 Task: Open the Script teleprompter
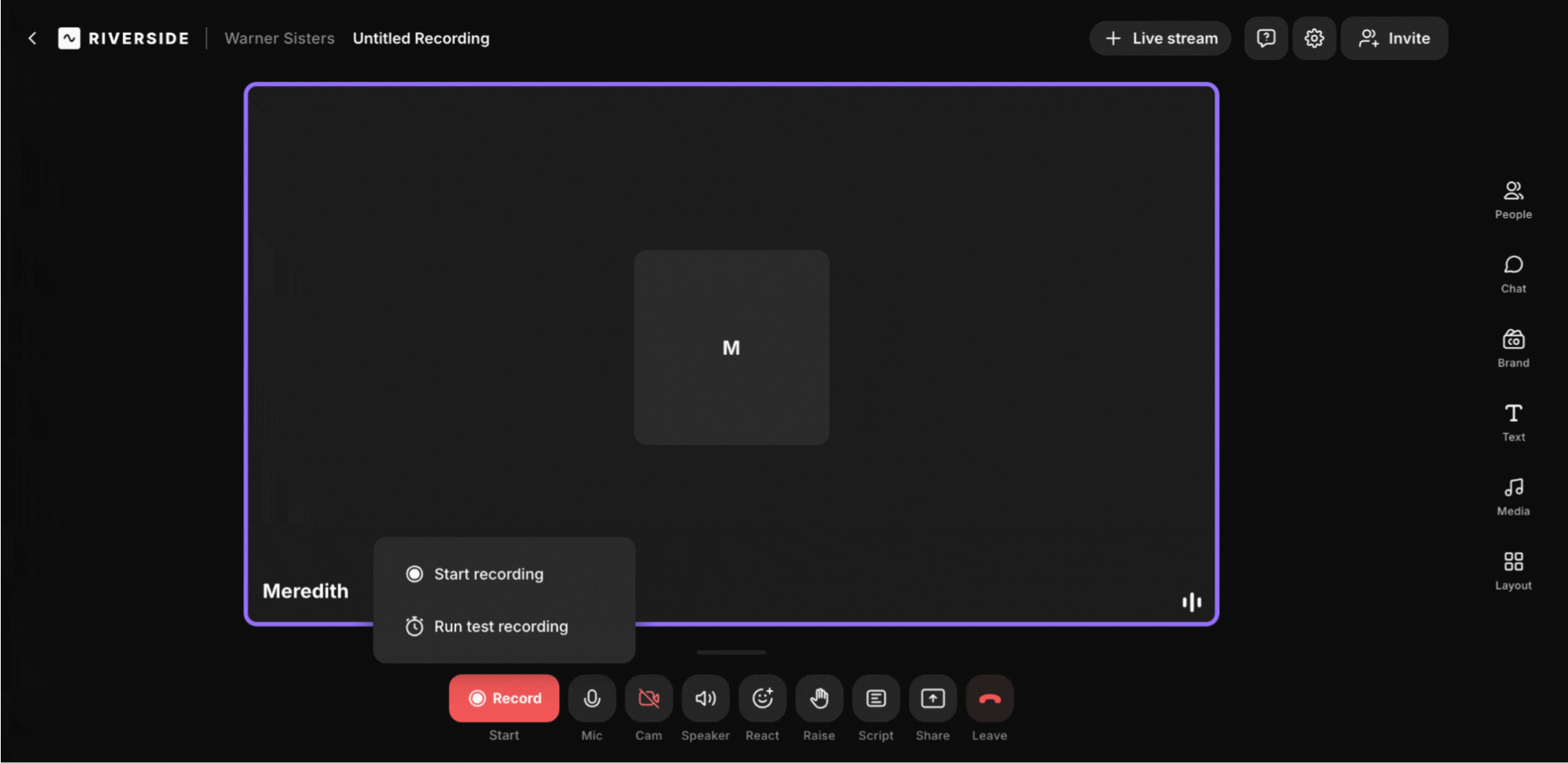(876, 698)
